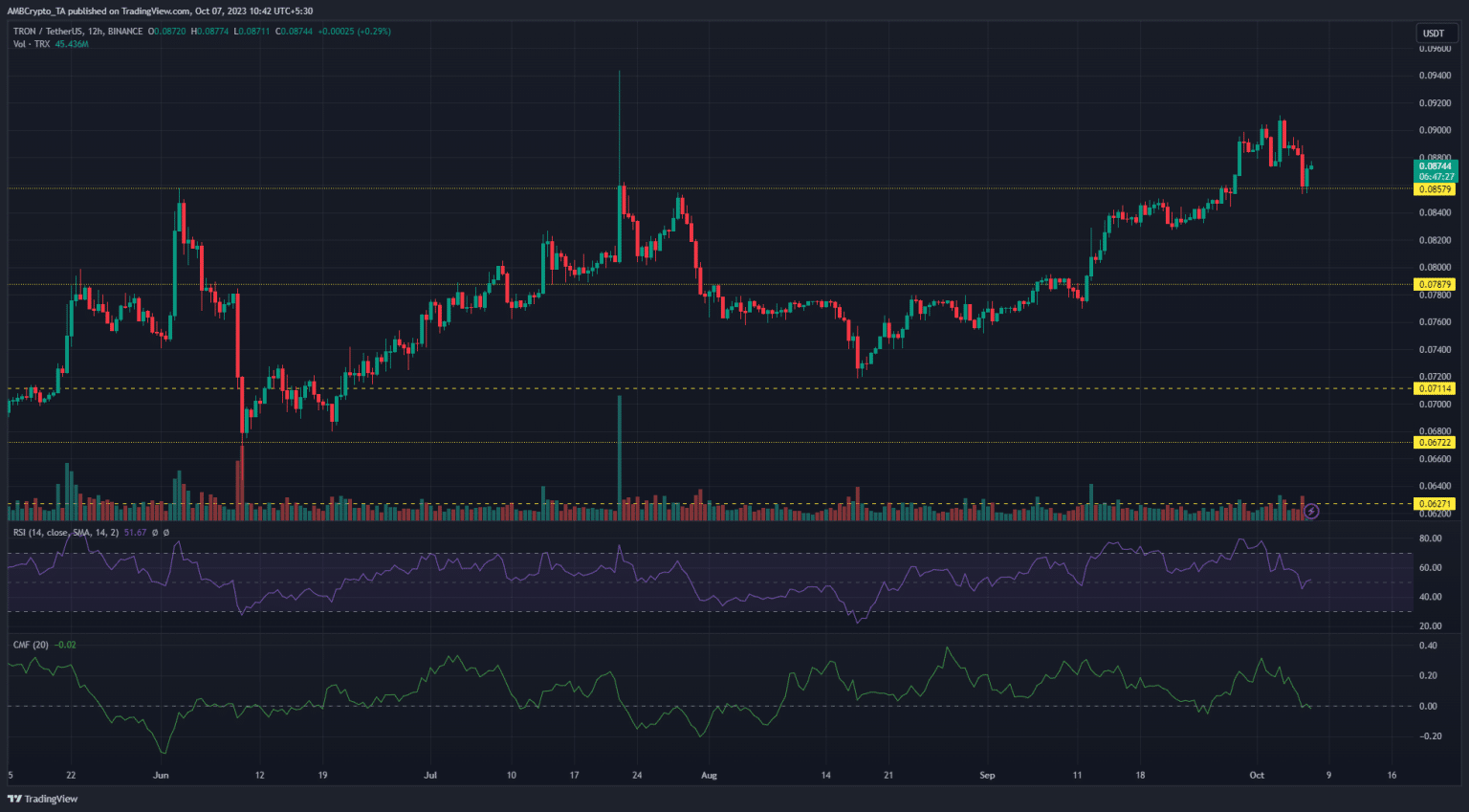This screenshot has height=812, width=1469.
Task: Click the Sep label on time axis
Action: click(987, 776)
